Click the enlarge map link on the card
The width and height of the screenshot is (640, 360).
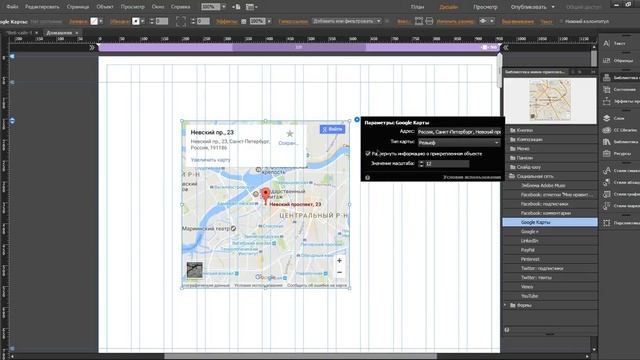tap(211, 160)
